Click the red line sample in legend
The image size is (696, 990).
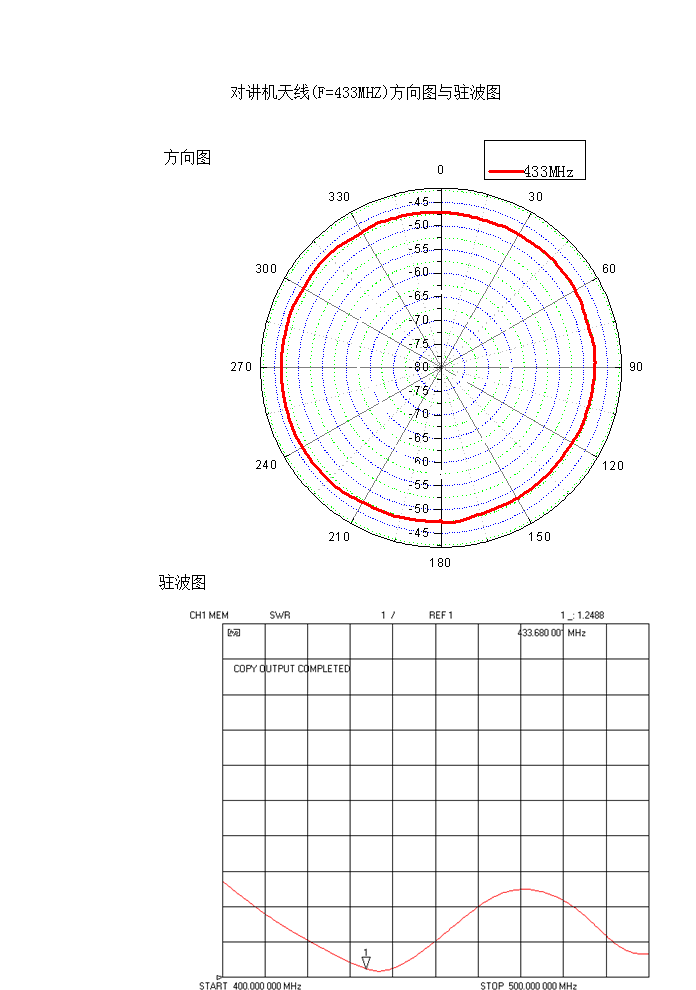coord(506,172)
